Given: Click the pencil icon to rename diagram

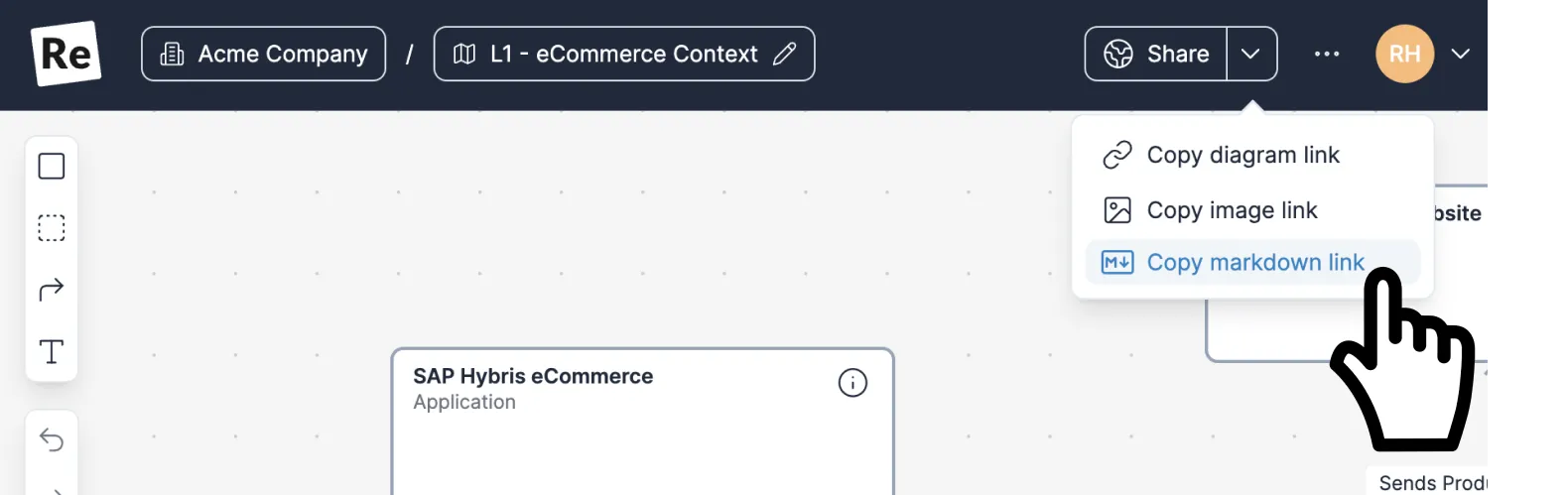Looking at the screenshot, I should [784, 54].
